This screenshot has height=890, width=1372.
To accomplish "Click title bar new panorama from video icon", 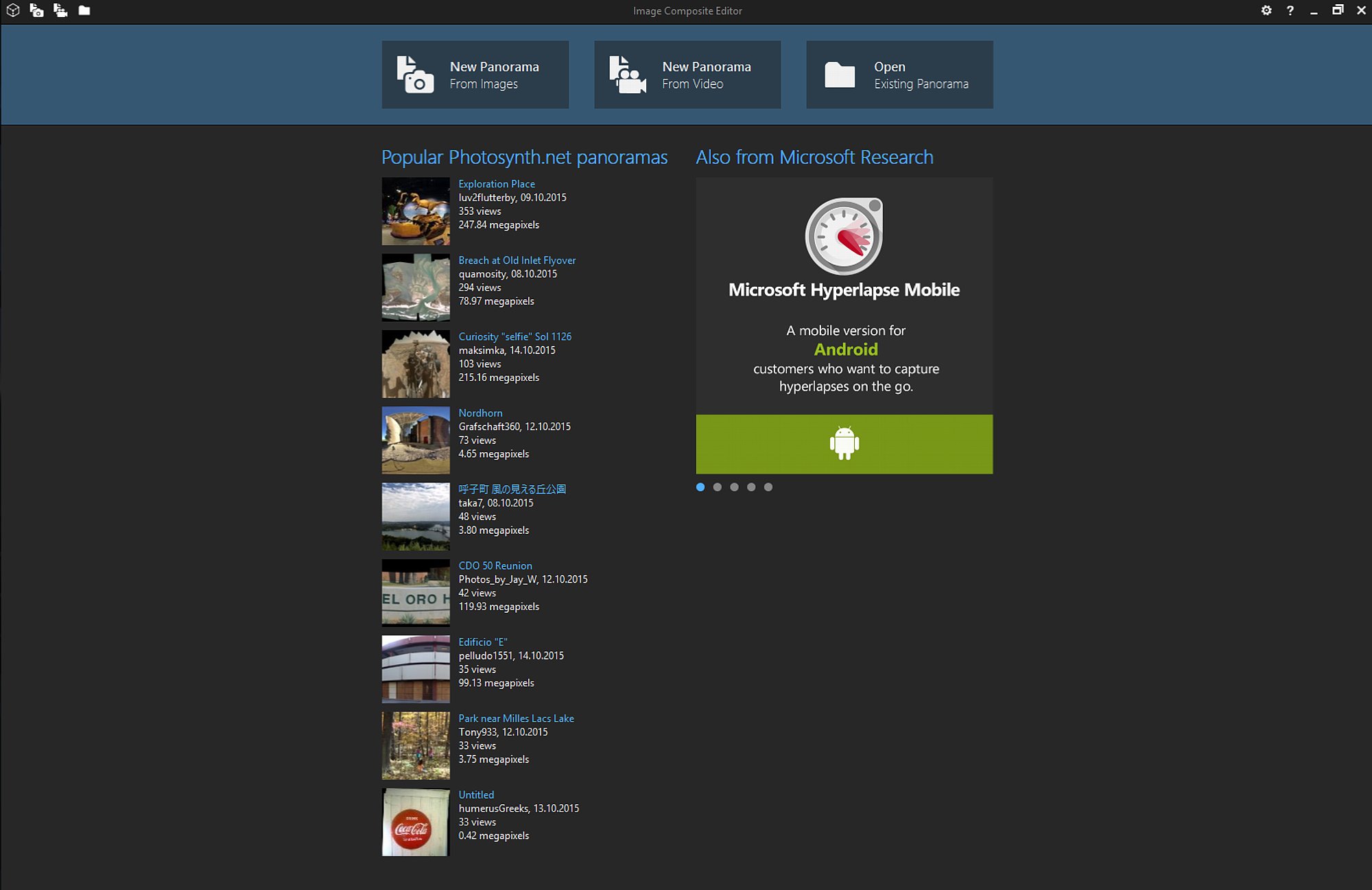I will tap(60, 10).
